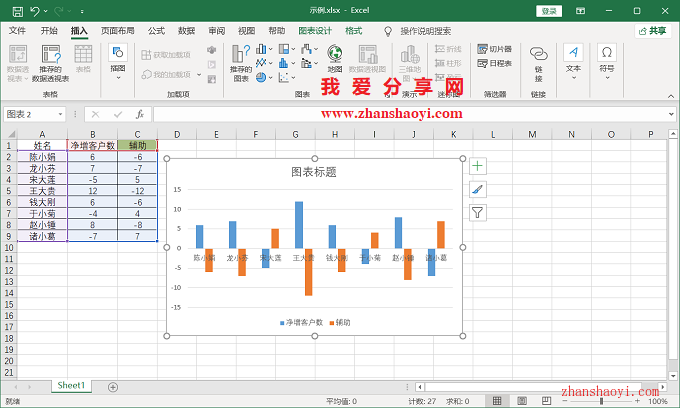680x408 pixels.
Task: Open Chart Elements plus button
Action: (477, 166)
